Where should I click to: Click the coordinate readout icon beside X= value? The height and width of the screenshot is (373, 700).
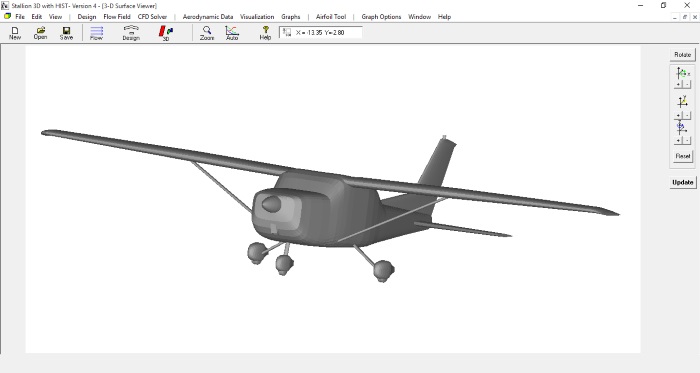click(287, 32)
